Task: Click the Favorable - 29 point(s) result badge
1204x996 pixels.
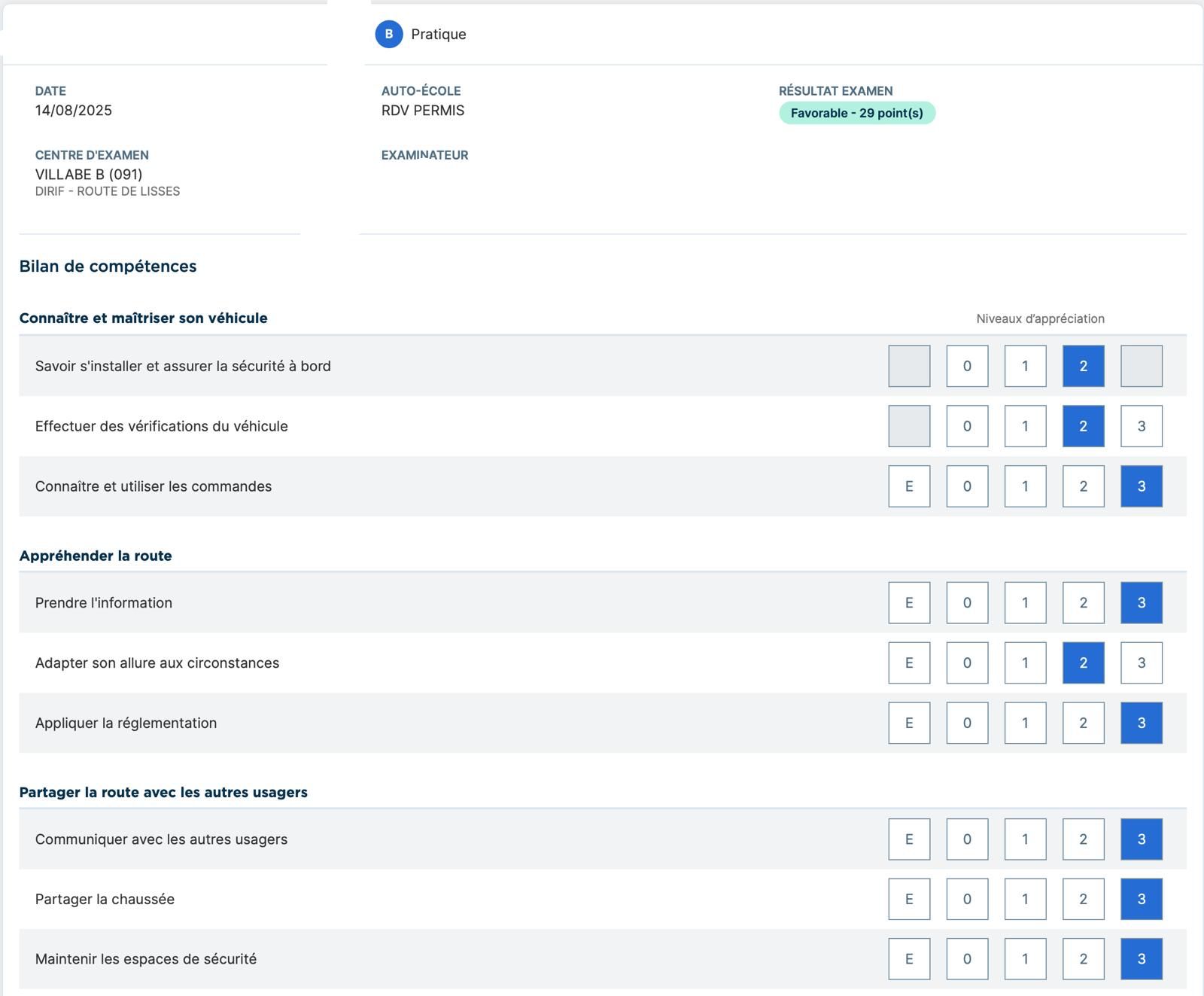Action: pyautogui.click(x=856, y=113)
